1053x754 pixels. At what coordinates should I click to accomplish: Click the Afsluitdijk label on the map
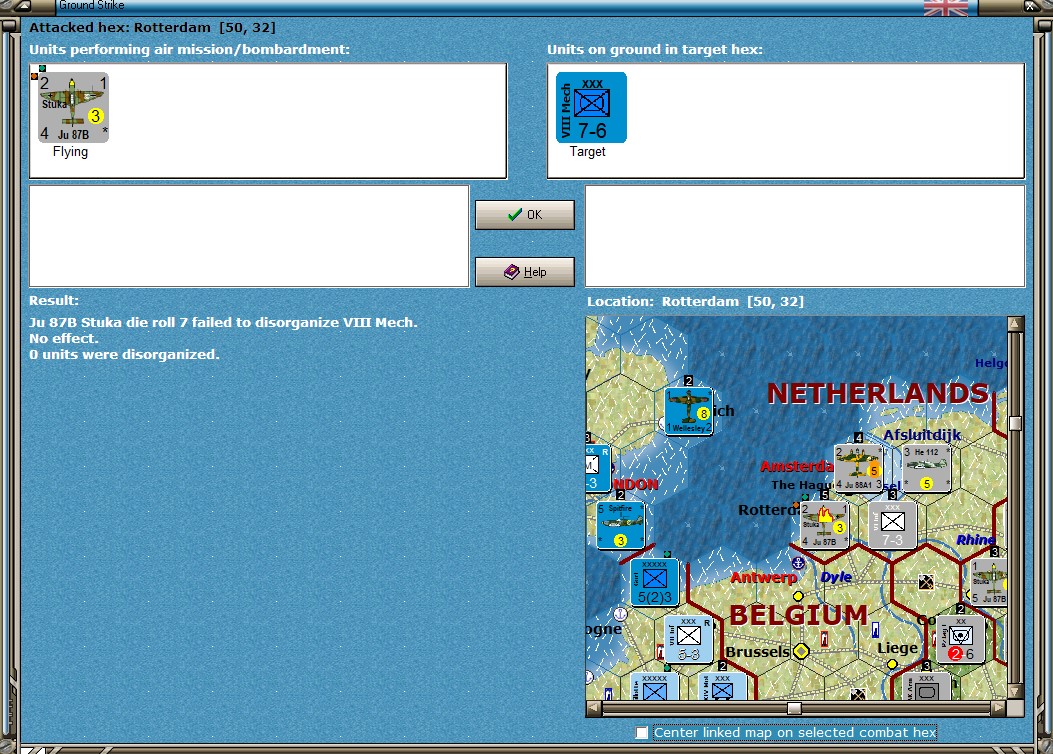(921, 435)
